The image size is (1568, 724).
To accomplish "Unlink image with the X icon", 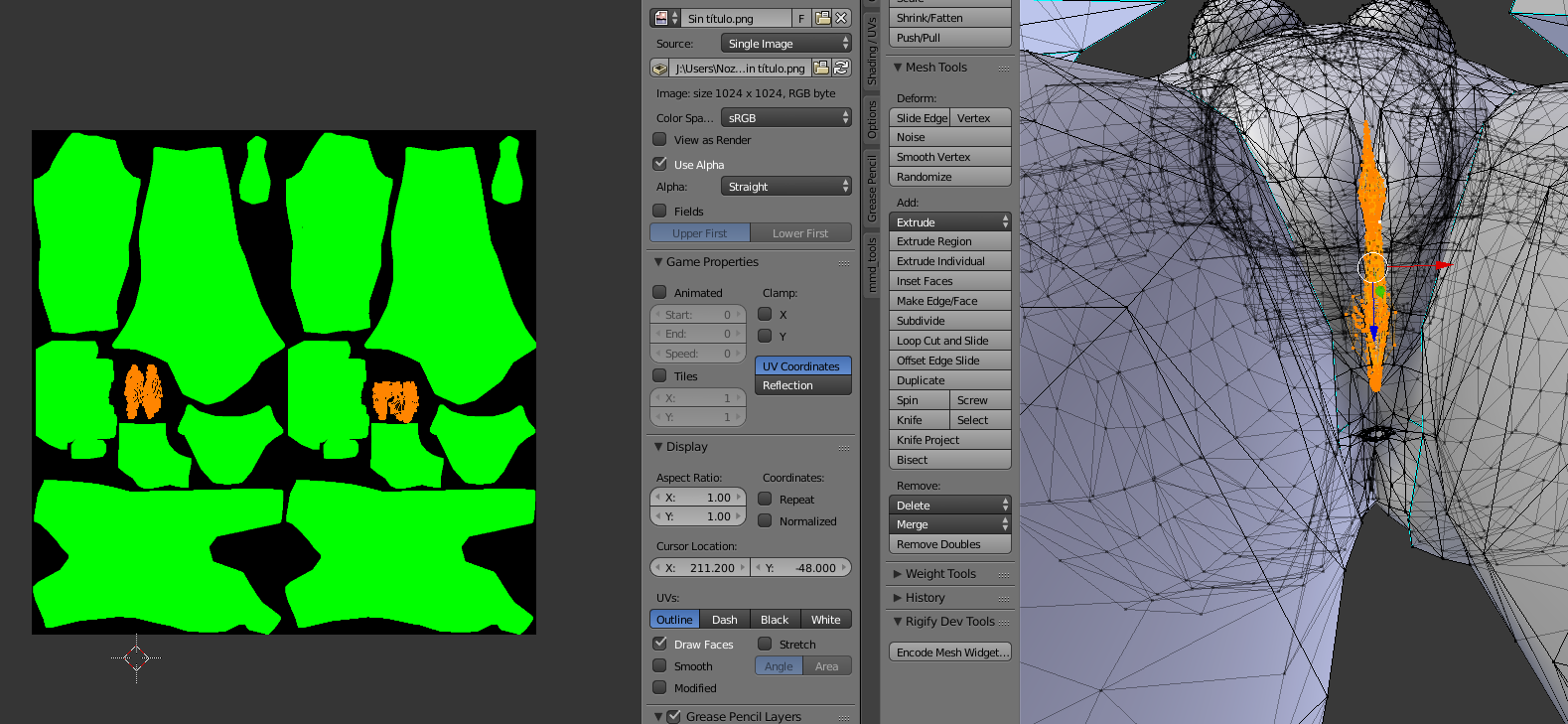I will coord(841,18).
